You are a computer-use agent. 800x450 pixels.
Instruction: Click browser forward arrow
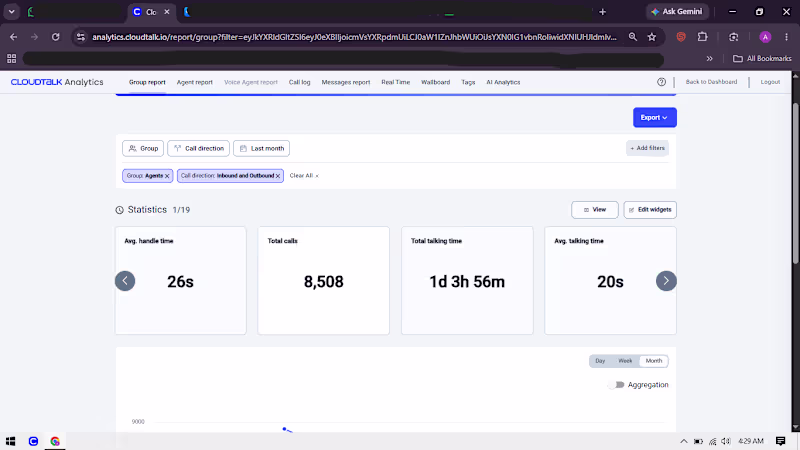coord(34,37)
